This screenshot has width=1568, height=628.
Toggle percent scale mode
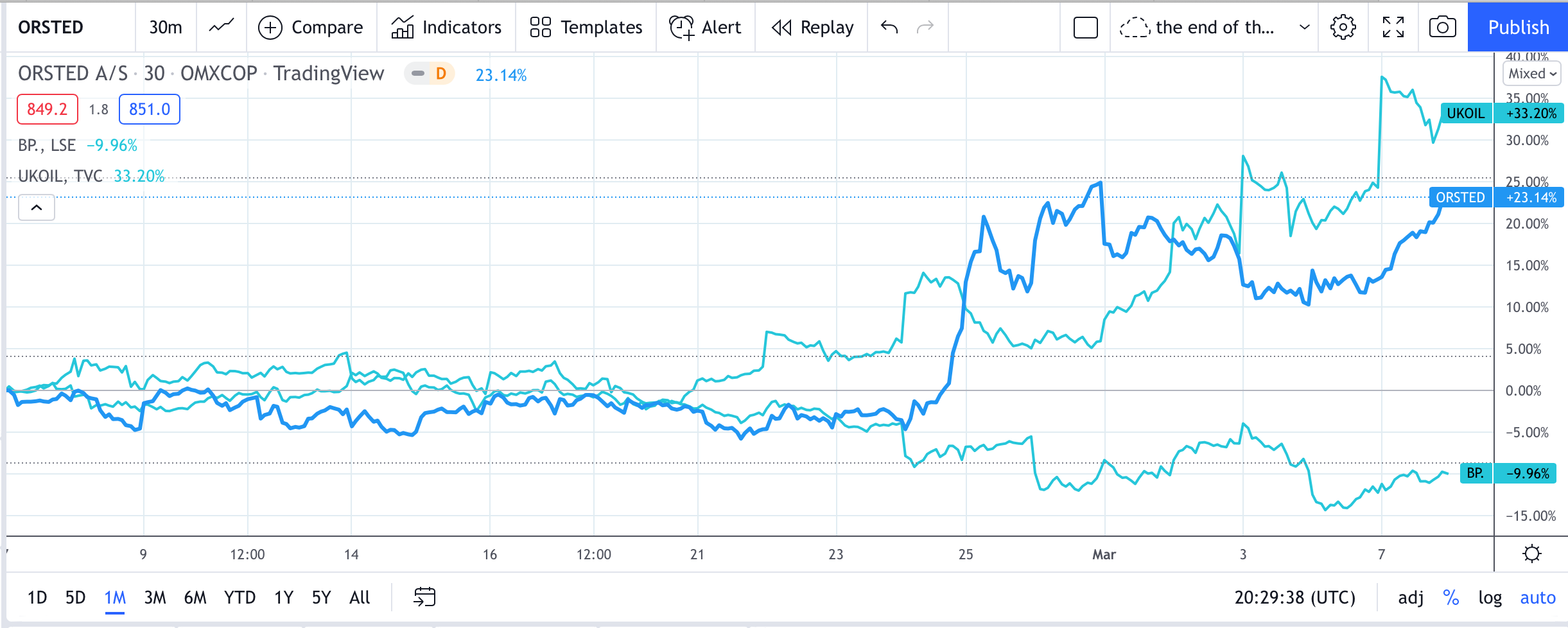1451,598
